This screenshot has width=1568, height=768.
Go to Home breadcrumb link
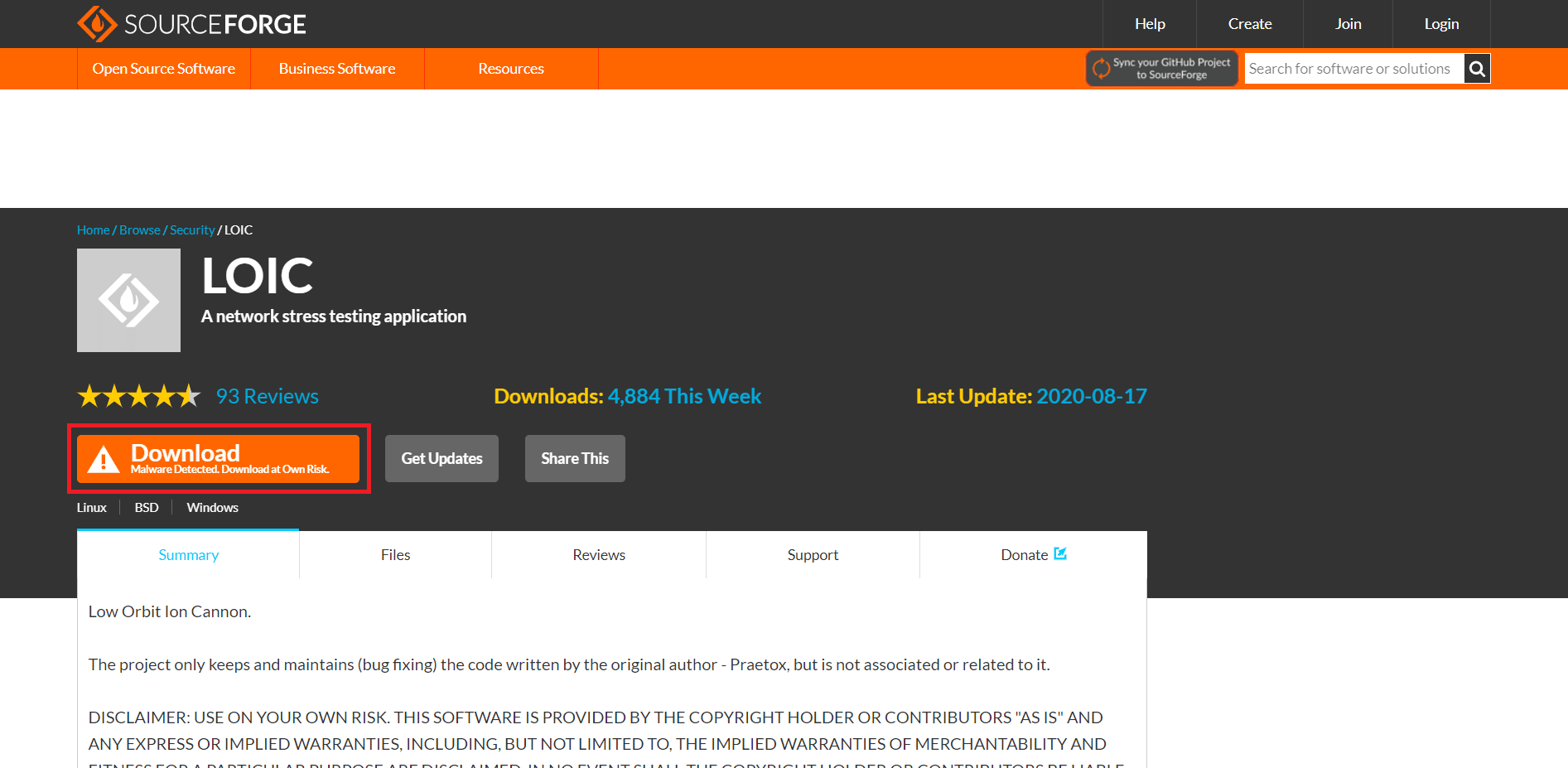[x=94, y=230]
